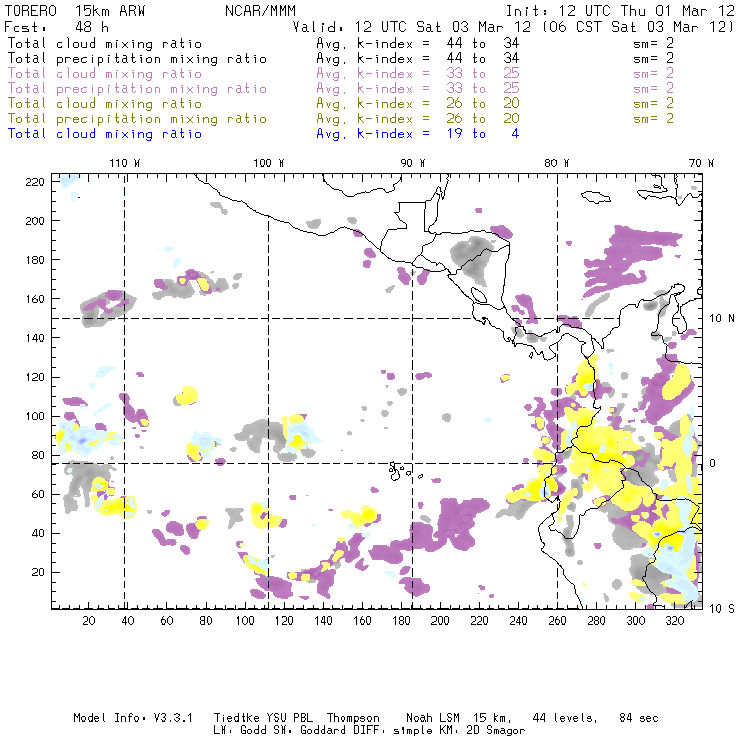The image size is (740, 740).
Task: Click the "Tiedtke" scheme name in footer
Action: pos(236,718)
